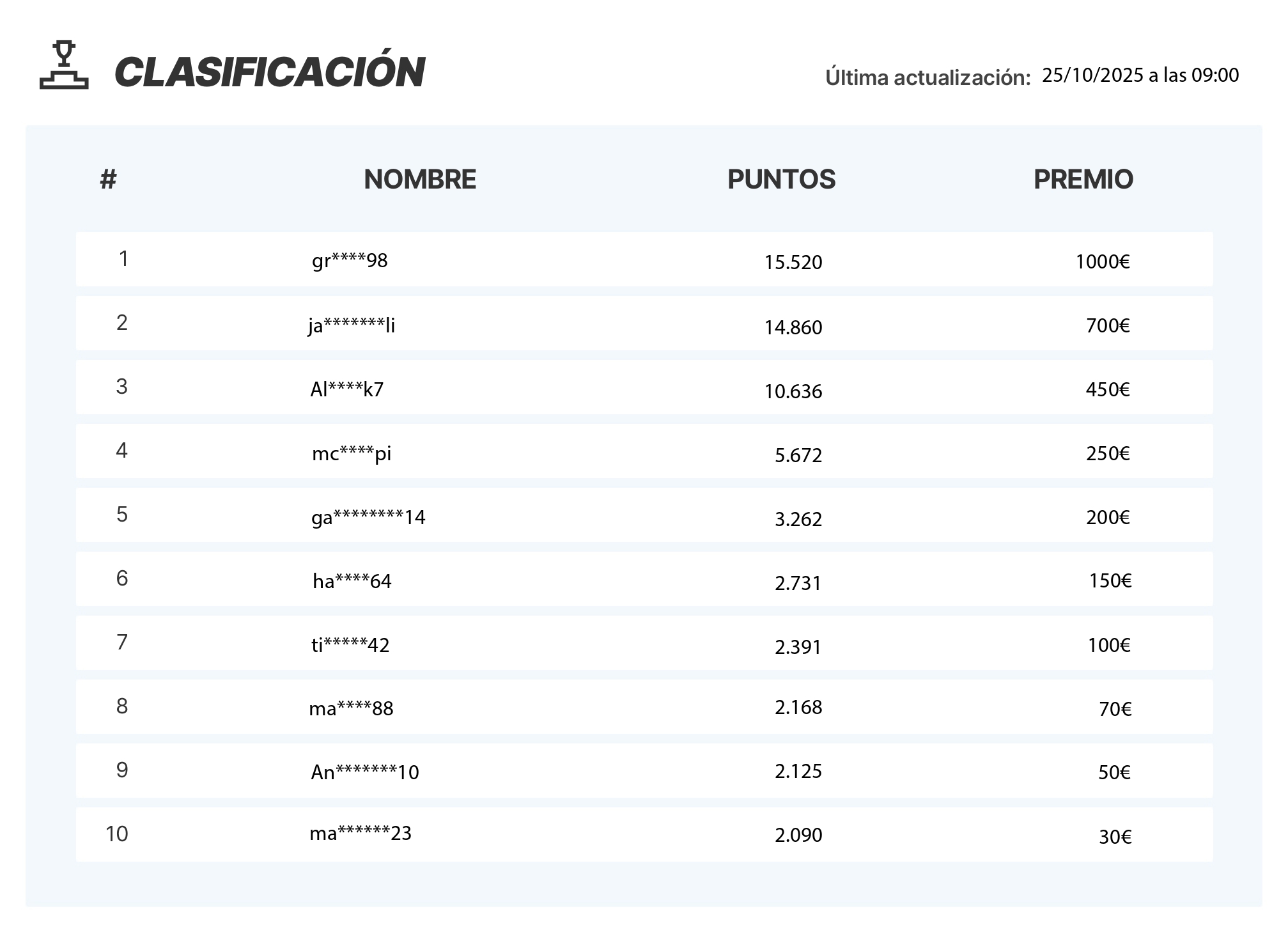Click the PREMIO column header
Image resolution: width=1288 pixels, height=932 pixels.
(1083, 179)
